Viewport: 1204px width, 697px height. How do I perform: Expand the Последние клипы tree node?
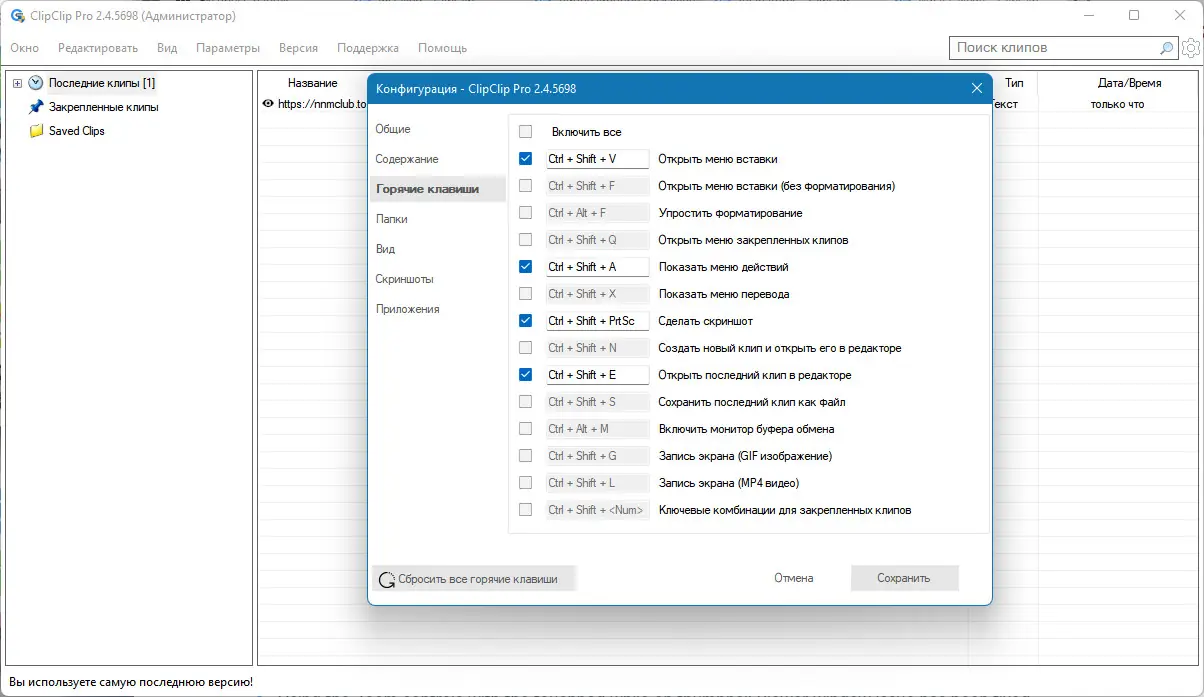pyautogui.click(x=17, y=83)
